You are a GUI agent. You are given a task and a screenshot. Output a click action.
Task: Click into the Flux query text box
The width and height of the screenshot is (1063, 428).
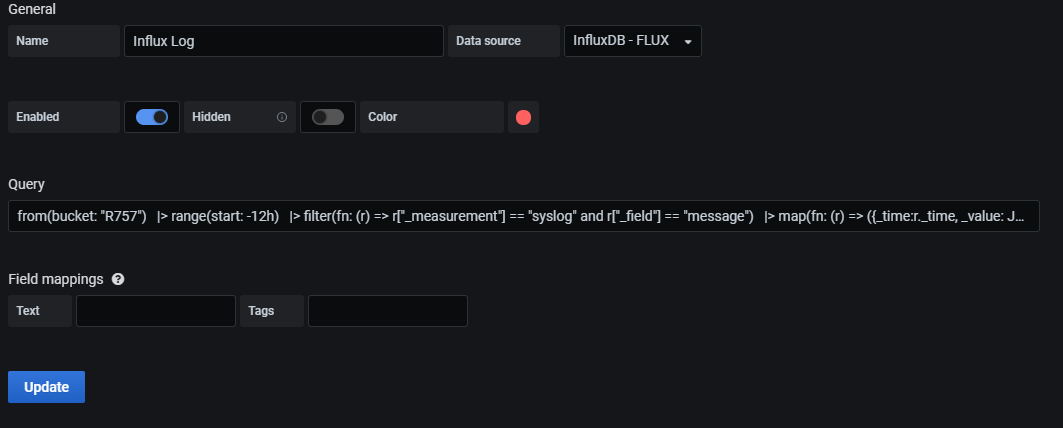523,216
